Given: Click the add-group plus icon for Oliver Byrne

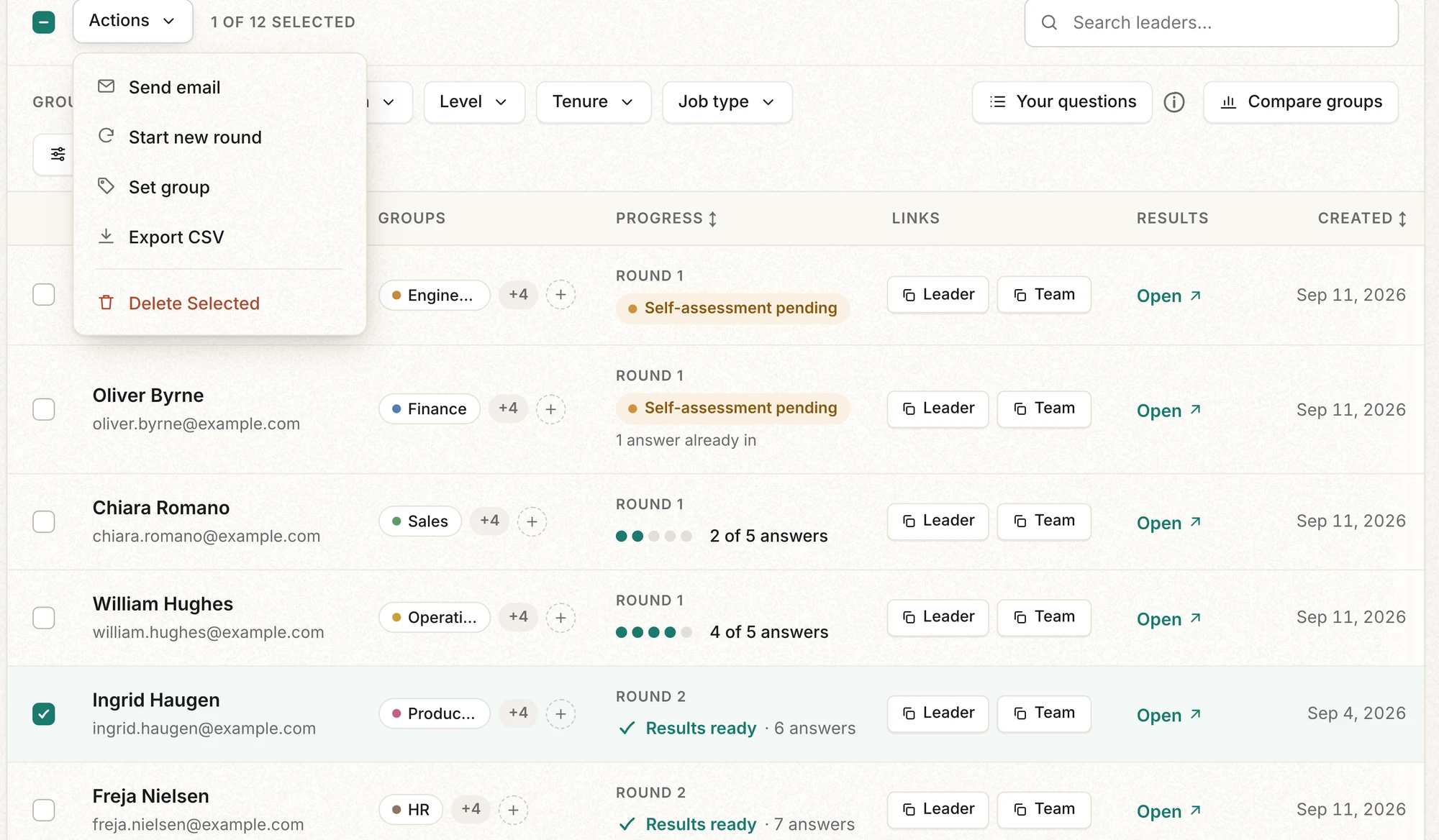Looking at the screenshot, I should (x=550, y=409).
